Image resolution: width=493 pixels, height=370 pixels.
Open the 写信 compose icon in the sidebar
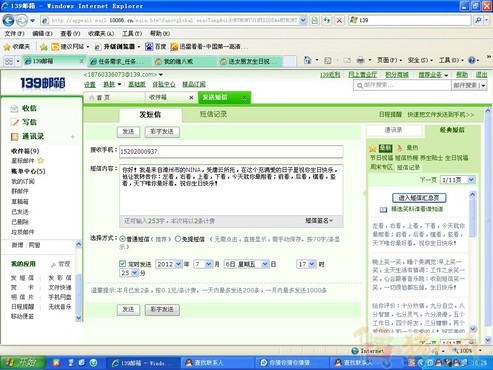coord(14,122)
